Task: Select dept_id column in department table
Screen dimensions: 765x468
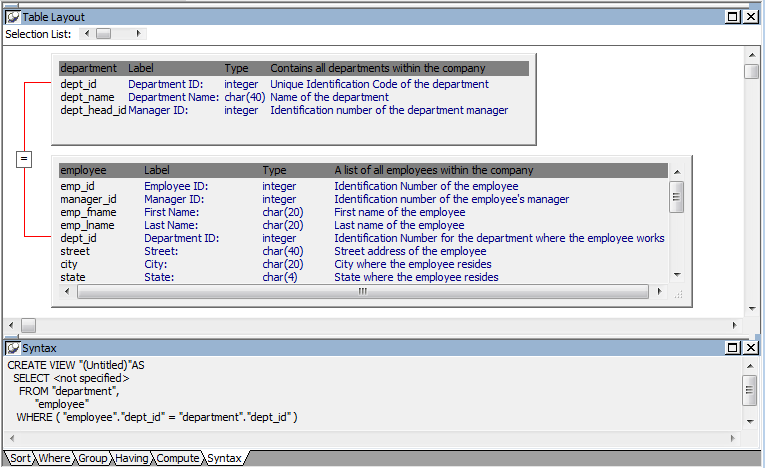Action: 79,85
